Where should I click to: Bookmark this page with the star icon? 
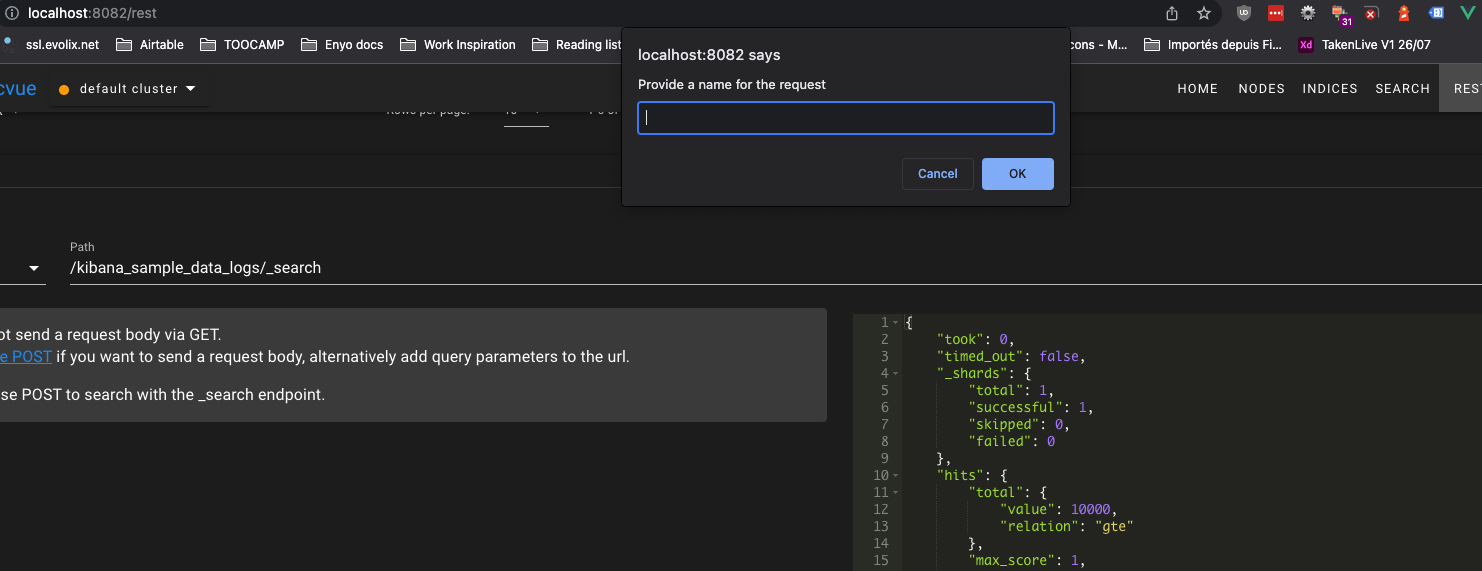[x=1203, y=13]
